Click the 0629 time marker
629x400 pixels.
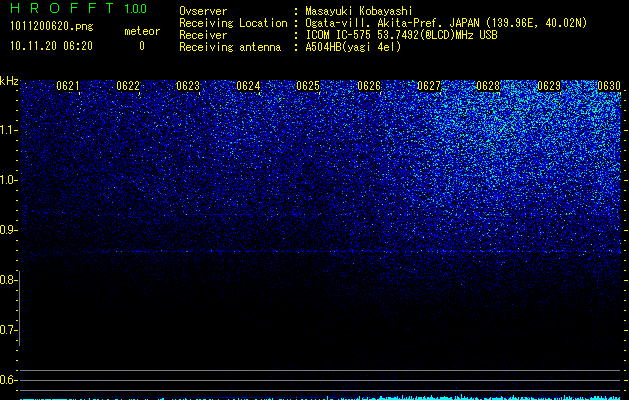[549, 86]
